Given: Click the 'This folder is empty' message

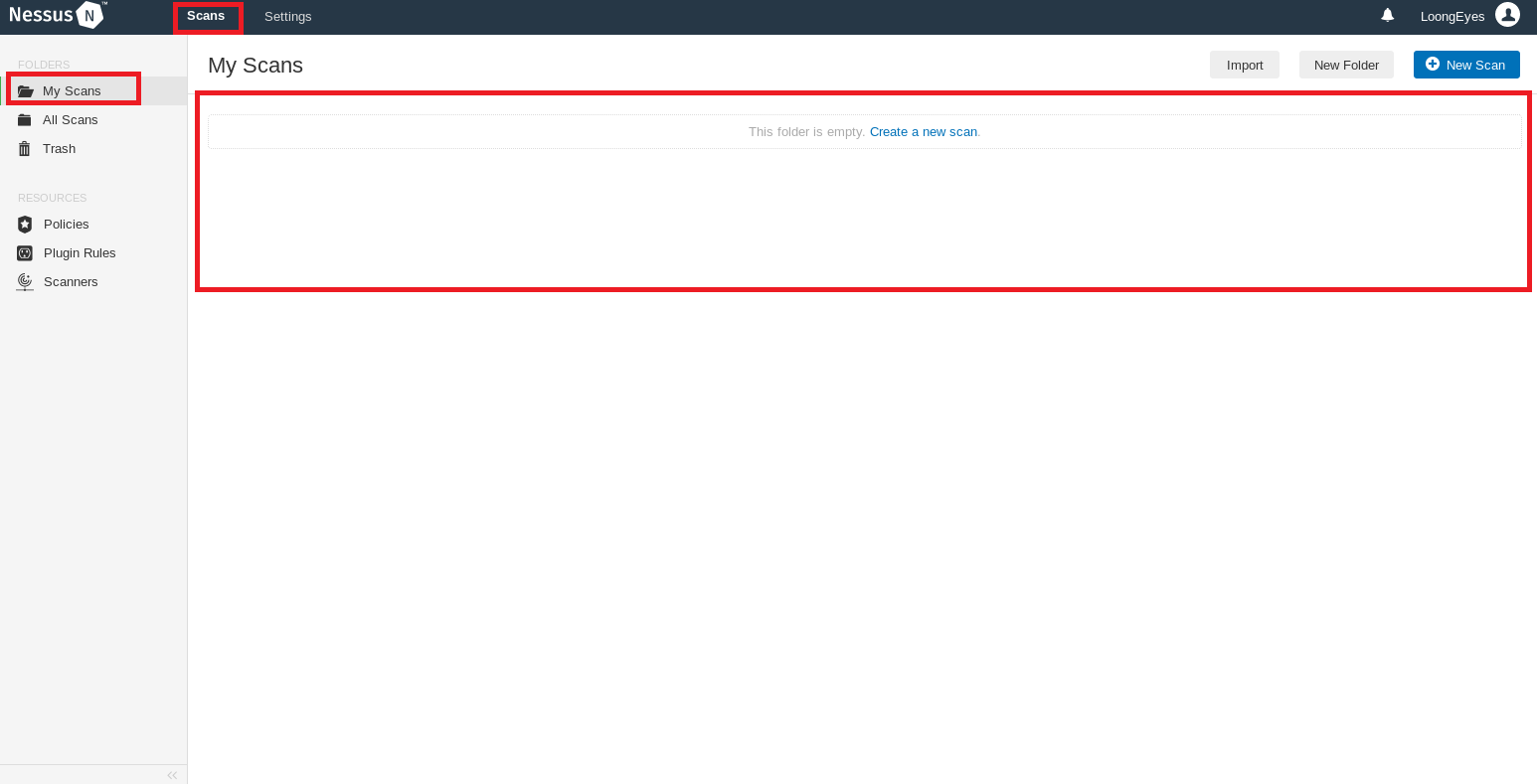Looking at the screenshot, I should pyautogui.click(x=806, y=132).
